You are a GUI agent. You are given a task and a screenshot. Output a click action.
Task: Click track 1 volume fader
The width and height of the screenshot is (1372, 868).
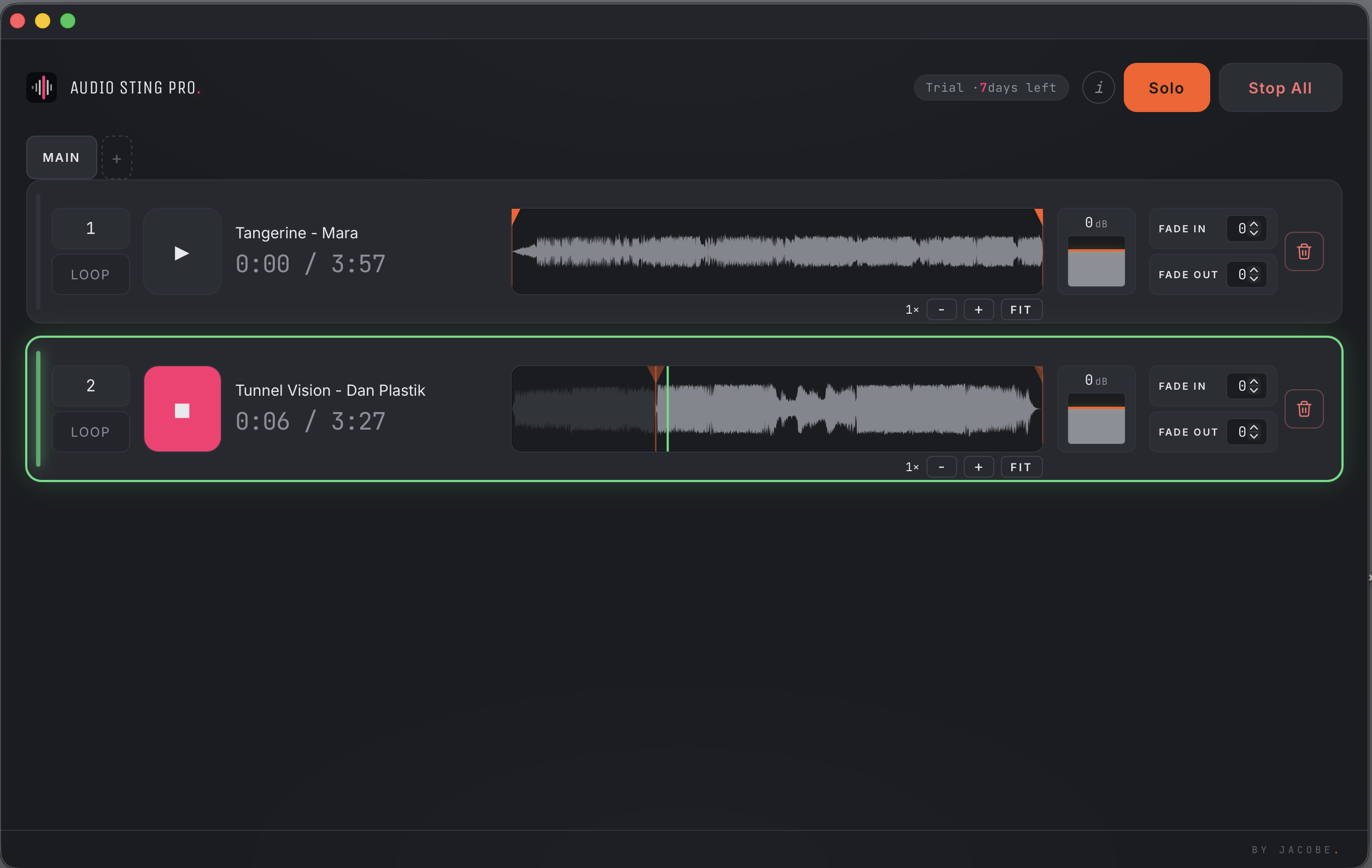(x=1095, y=261)
